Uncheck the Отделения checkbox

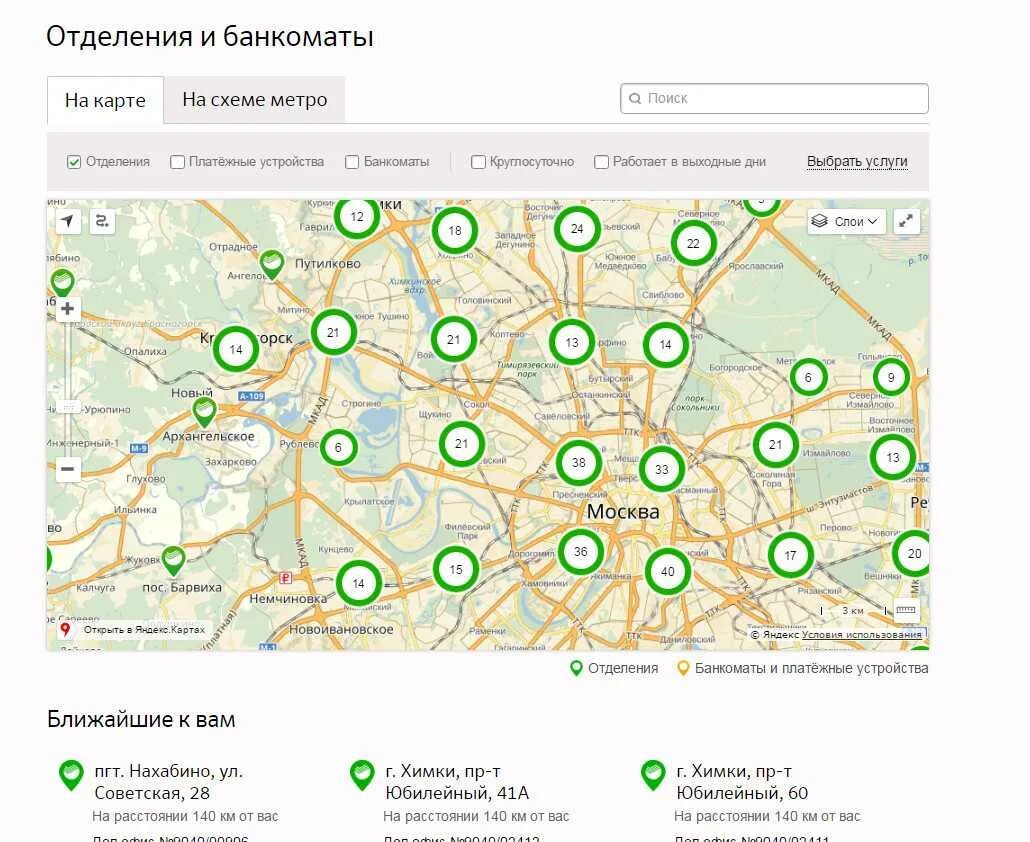74,162
